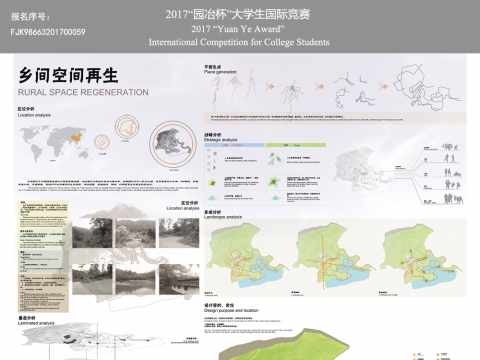
Task: Click the Landscape analysis heading
Action: (223, 217)
